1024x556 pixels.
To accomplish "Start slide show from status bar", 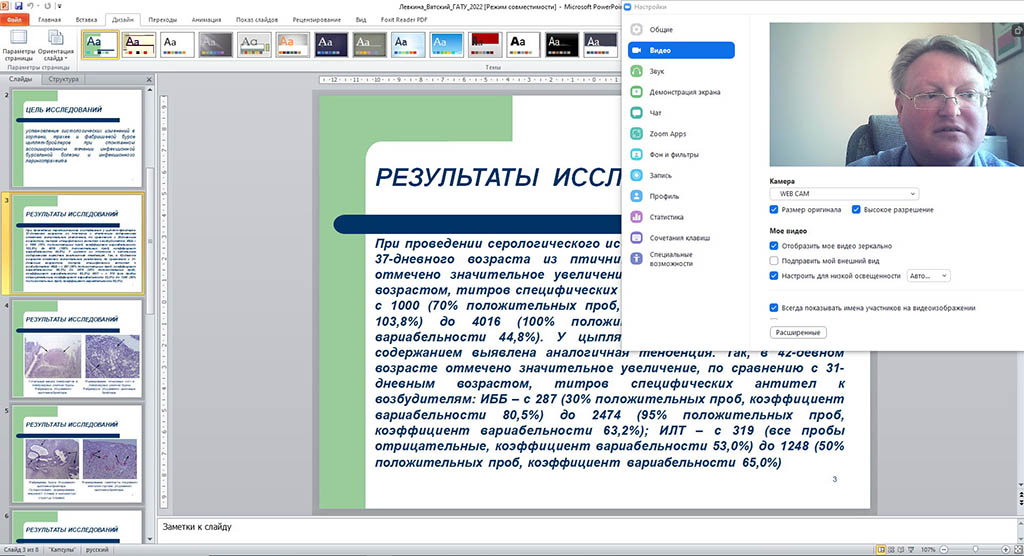I will coord(911,549).
